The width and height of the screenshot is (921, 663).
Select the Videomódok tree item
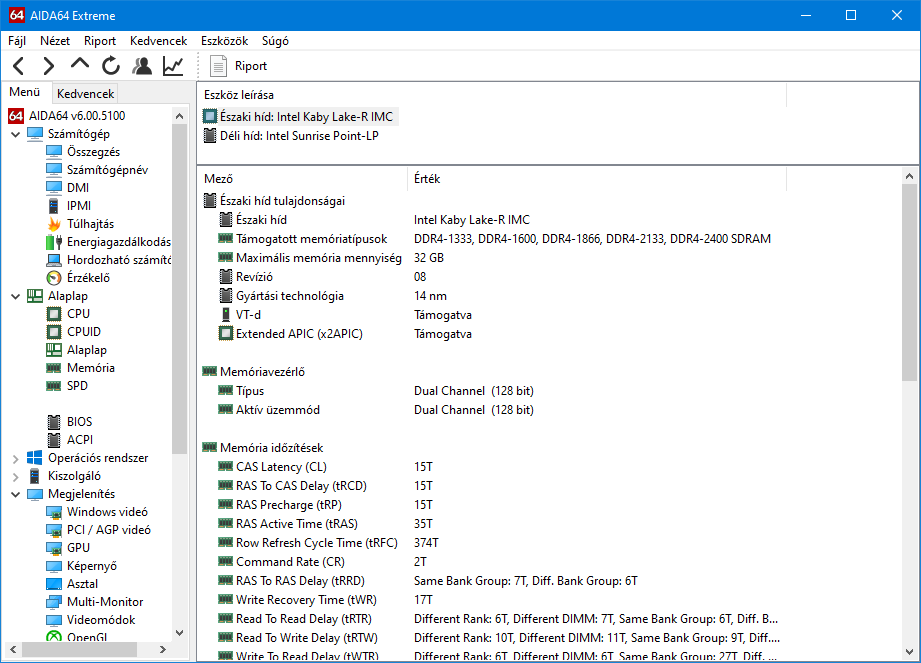point(101,620)
